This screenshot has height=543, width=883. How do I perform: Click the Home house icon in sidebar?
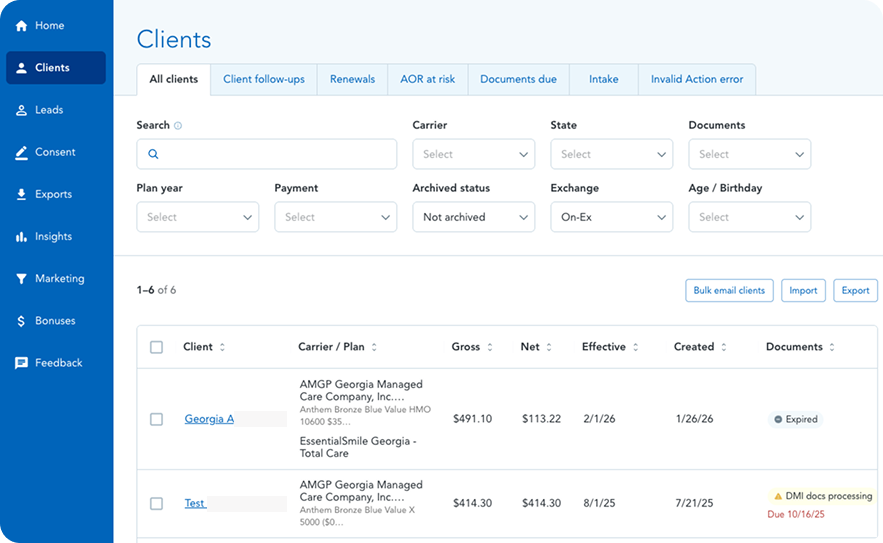point(21,26)
